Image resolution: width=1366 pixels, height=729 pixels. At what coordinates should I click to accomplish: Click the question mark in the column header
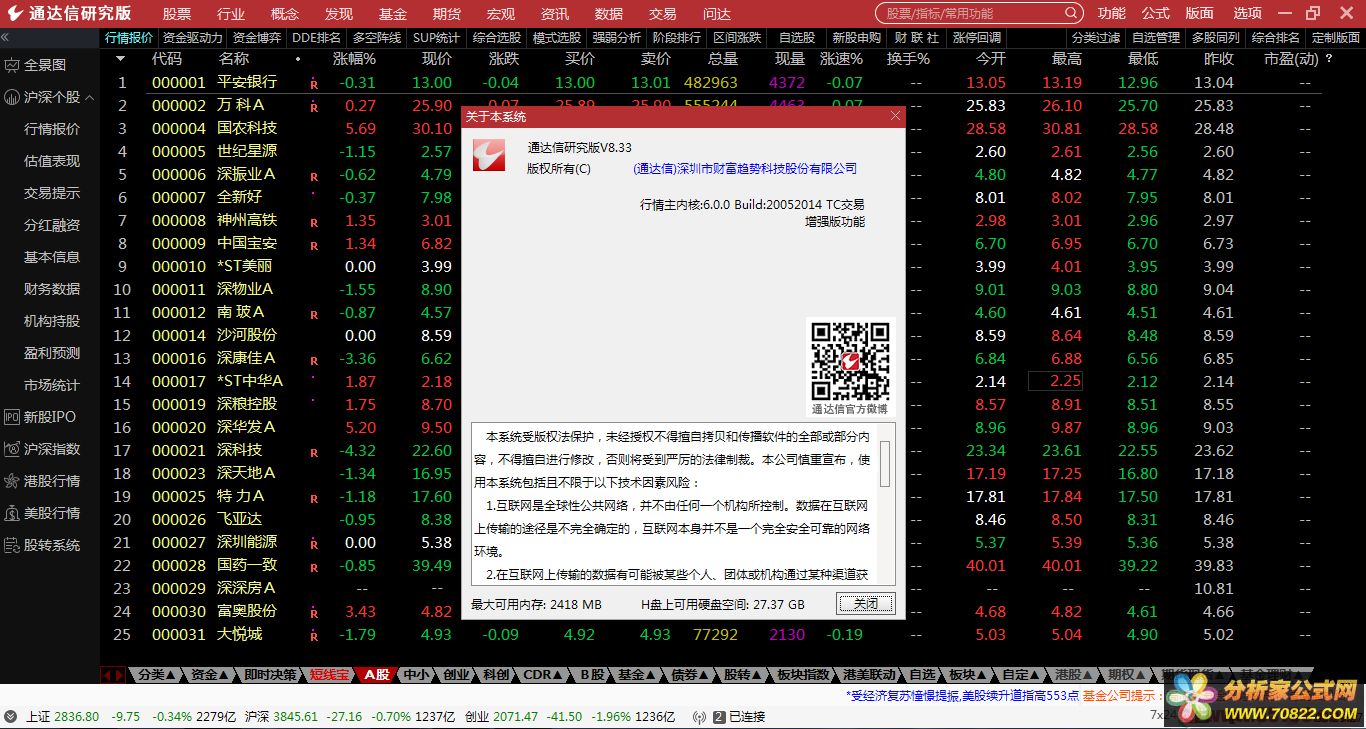1329,59
